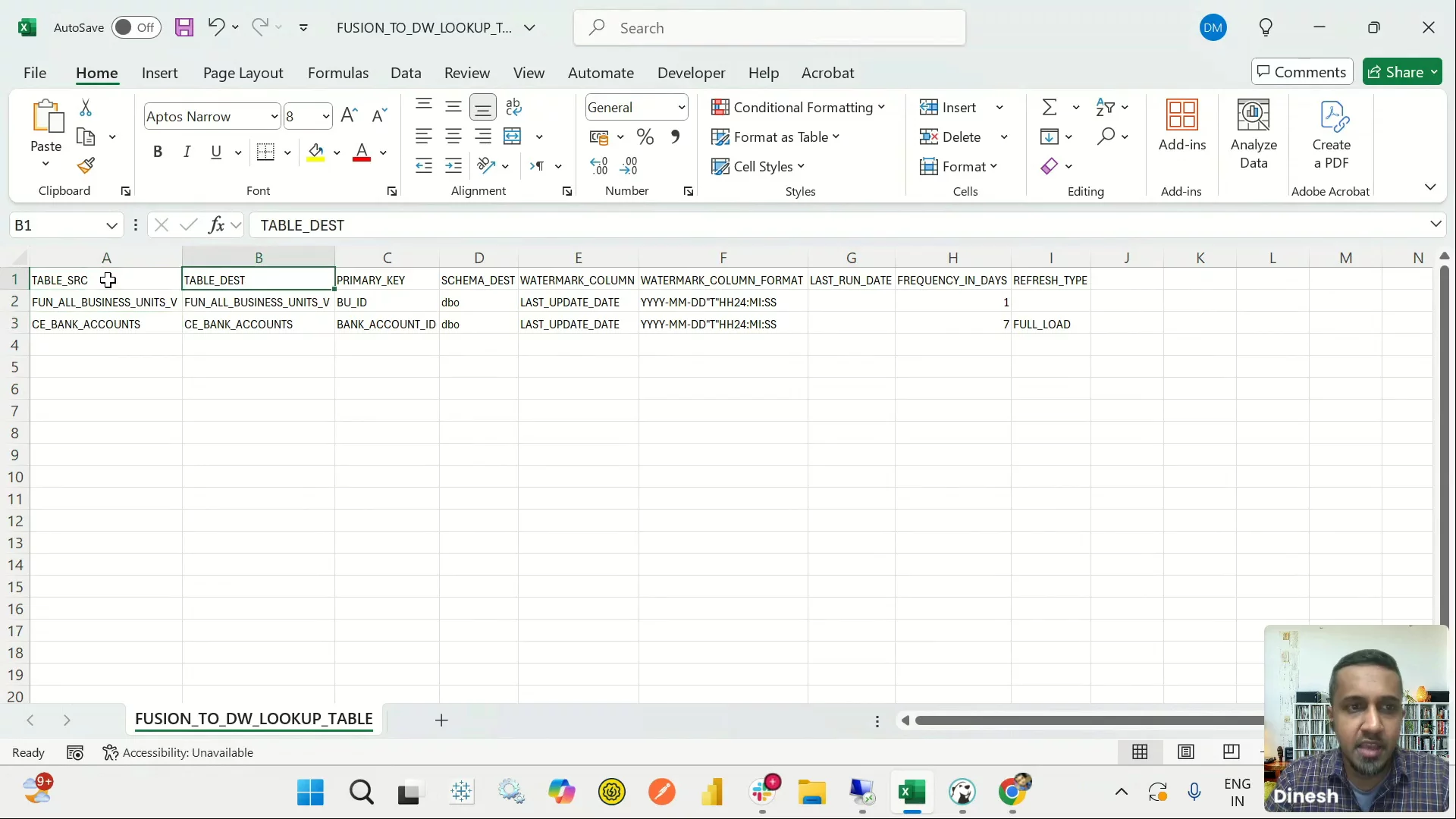The height and width of the screenshot is (819, 1456).
Task: Click the Merge & Center icon
Action: [513, 136]
